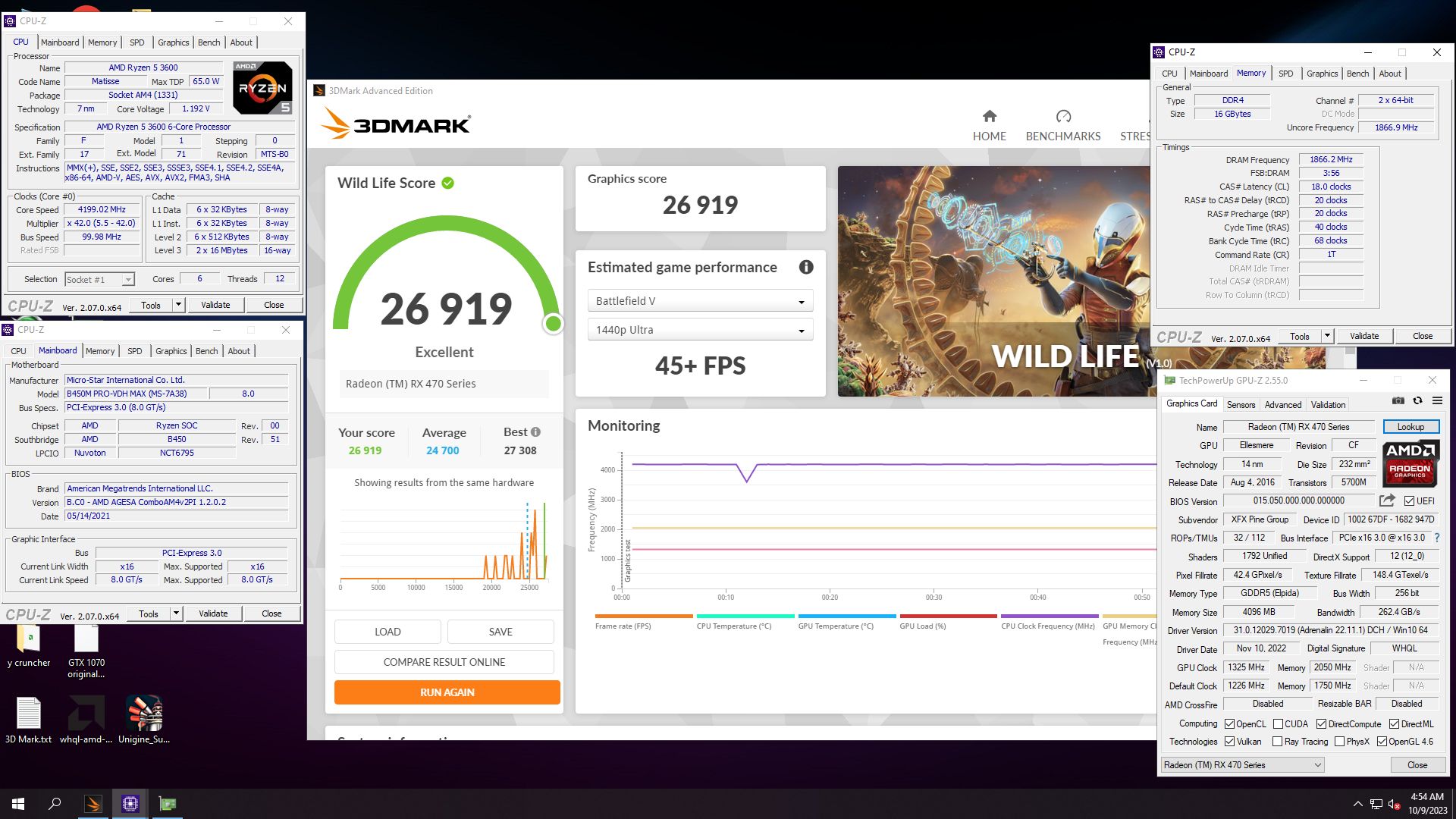Expand Tools arrow in the Mainboard window
Screen dimensions: 1456x819
176,613
